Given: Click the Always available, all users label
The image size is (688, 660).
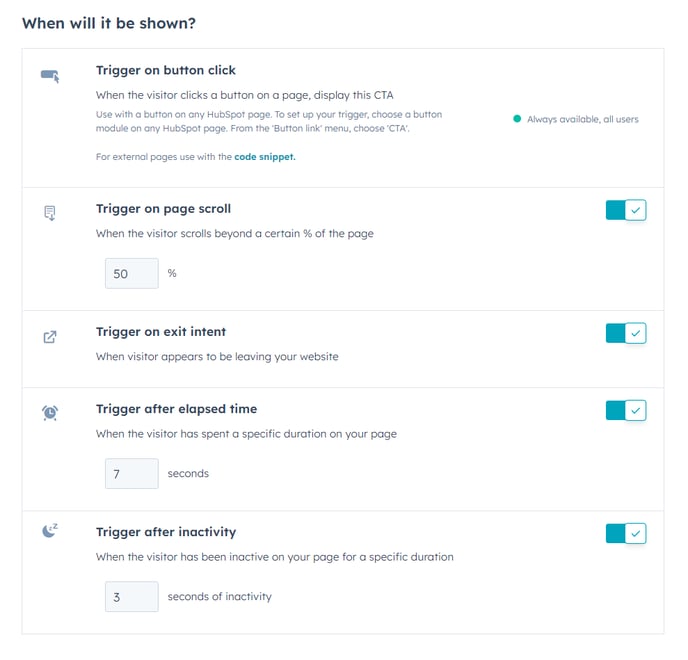Looking at the screenshot, I should 583,119.
